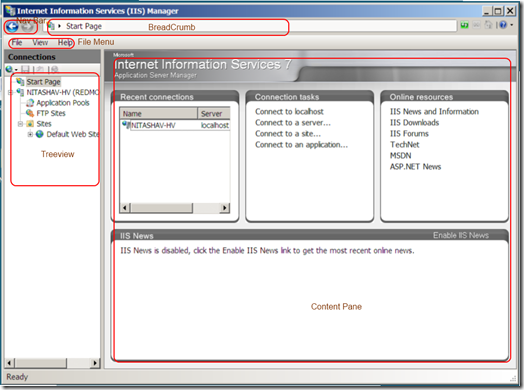Select NITASHAV-HV in recent connections list
The image size is (524, 390).
(x=153, y=125)
